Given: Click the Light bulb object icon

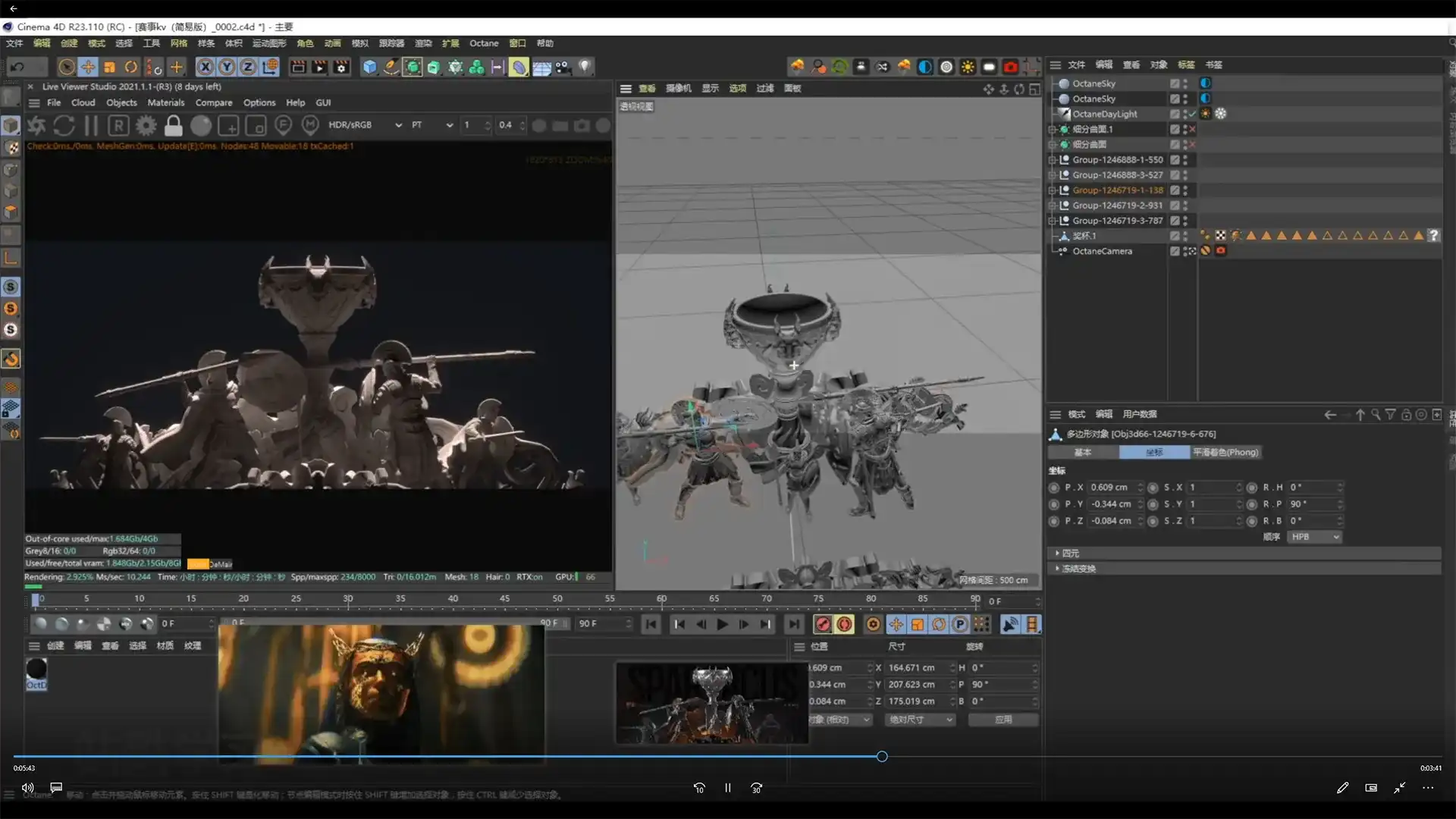Looking at the screenshot, I should pos(584,67).
